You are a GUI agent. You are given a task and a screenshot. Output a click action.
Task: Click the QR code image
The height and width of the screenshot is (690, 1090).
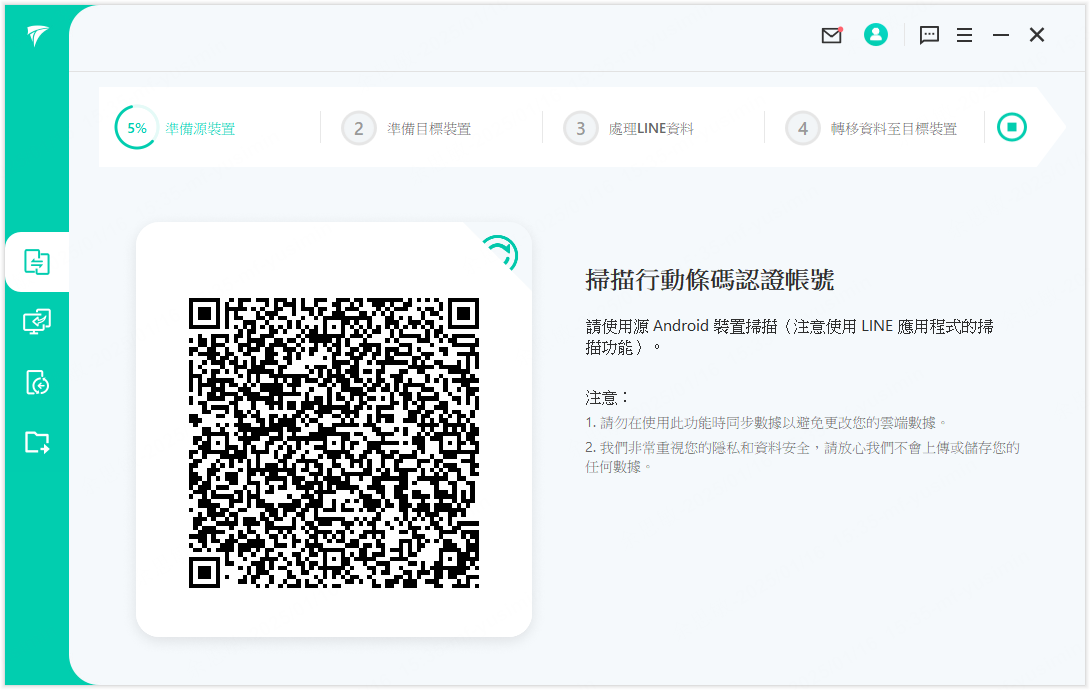(x=334, y=443)
